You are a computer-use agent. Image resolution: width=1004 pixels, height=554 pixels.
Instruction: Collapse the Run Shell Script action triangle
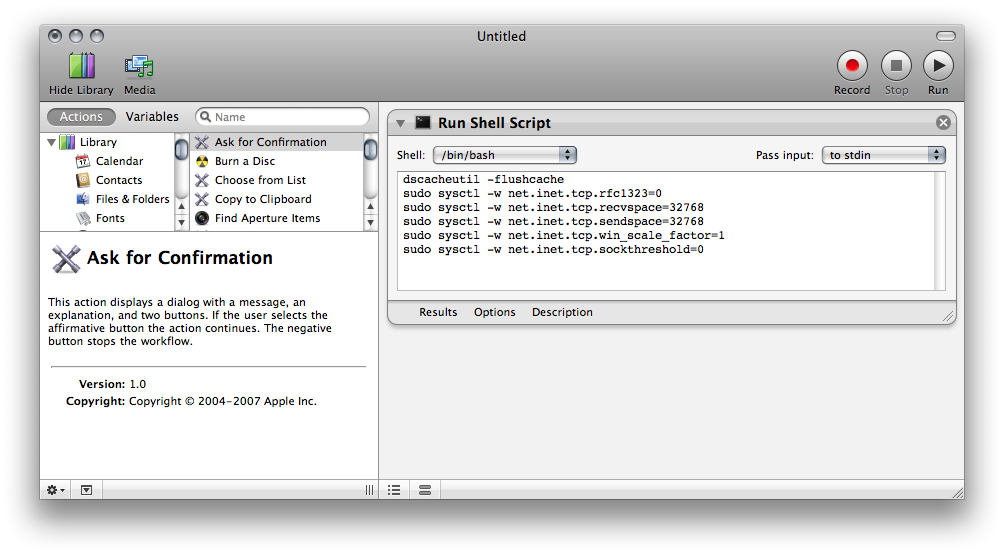(x=400, y=123)
